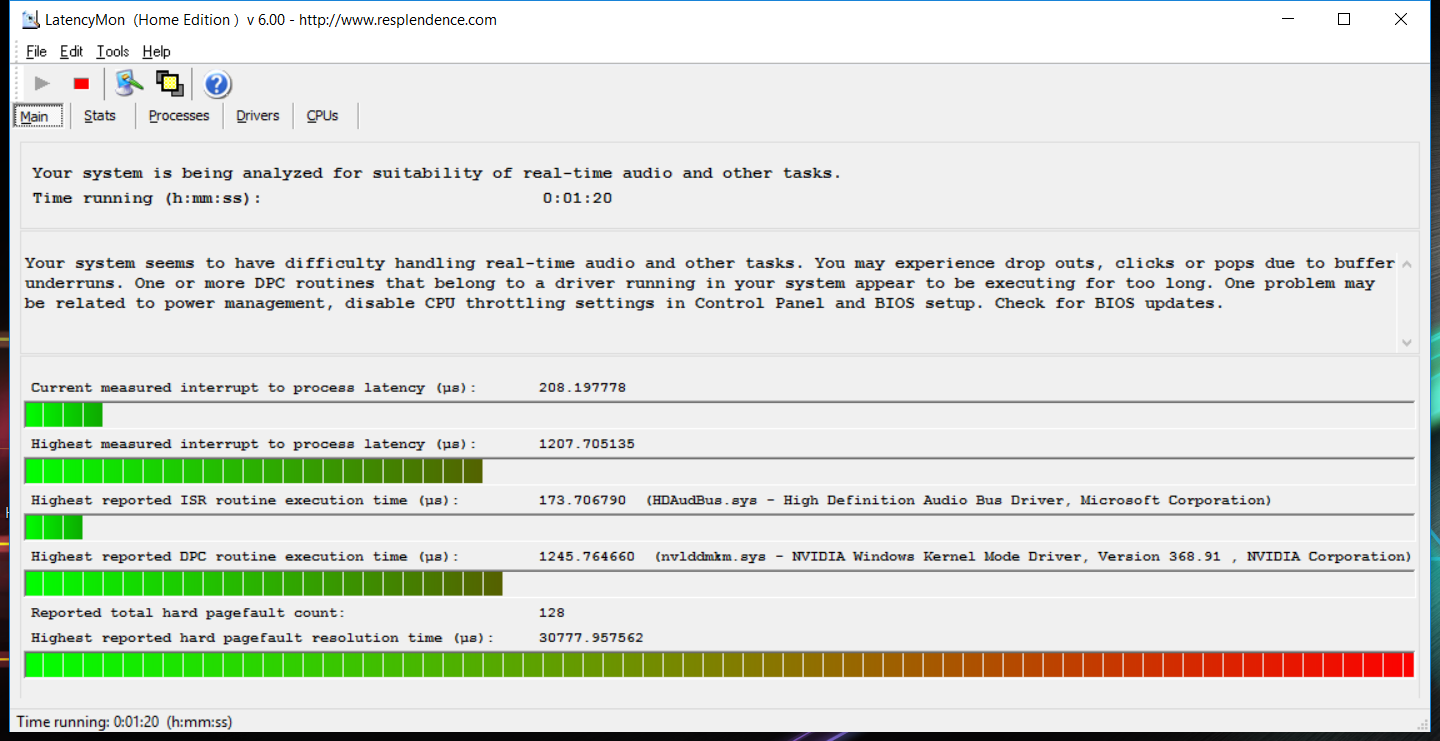Open the File menu
Image resolution: width=1440 pixels, height=741 pixels.
click(36, 51)
